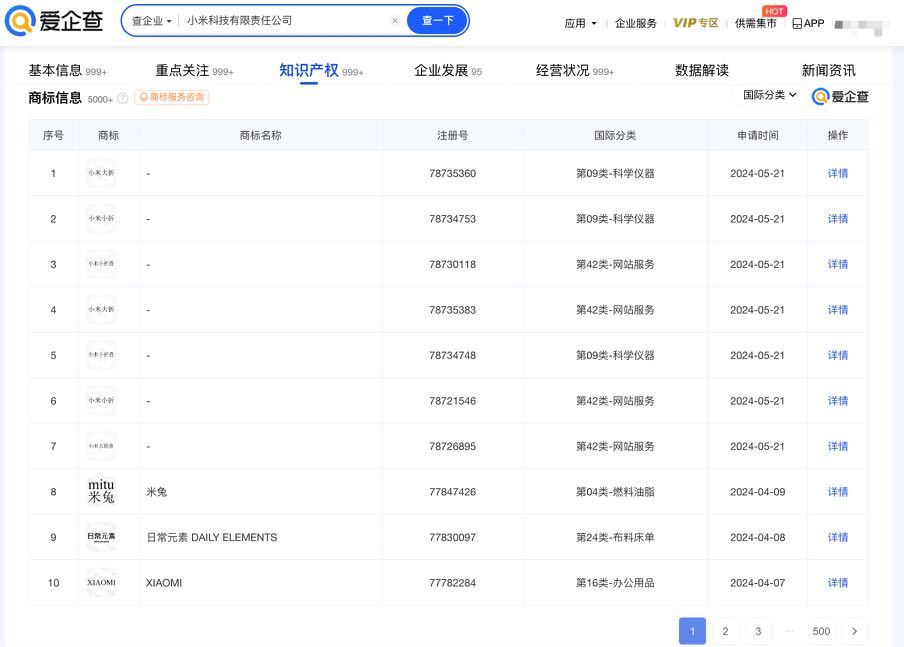Screen dimensions: 904x647
Task: Open the APP download icon link
Action: click(808, 23)
